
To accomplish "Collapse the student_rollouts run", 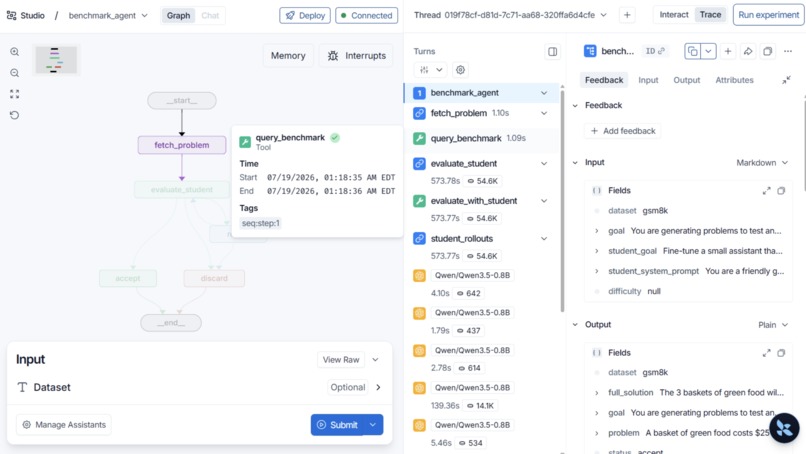I will pyautogui.click(x=544, y=239).
